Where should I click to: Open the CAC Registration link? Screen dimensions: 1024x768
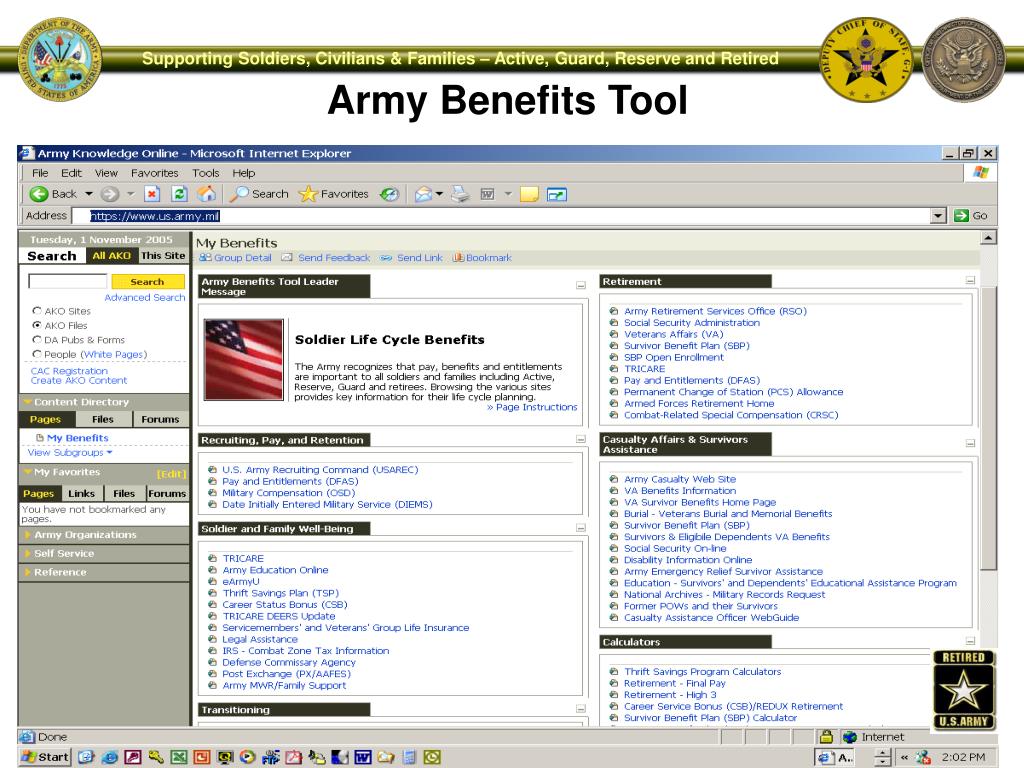click(x=69, y=371)
